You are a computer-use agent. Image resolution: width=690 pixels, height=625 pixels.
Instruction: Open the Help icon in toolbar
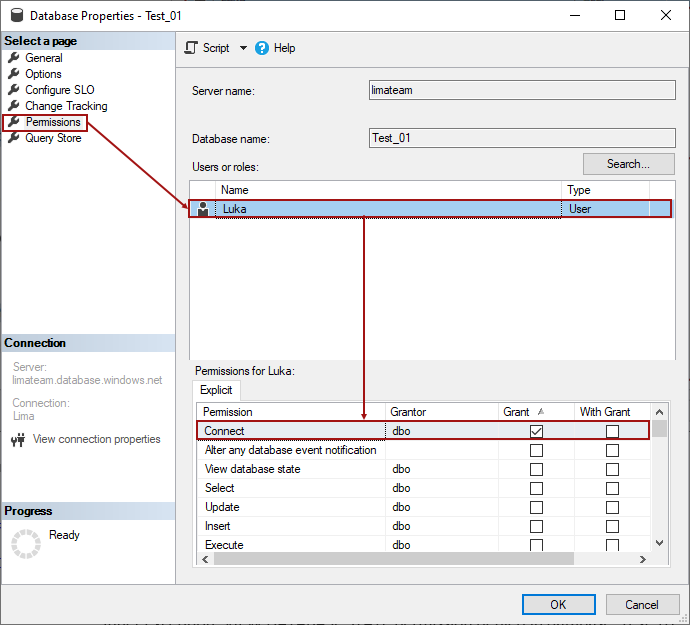click(x=262, y=48)
